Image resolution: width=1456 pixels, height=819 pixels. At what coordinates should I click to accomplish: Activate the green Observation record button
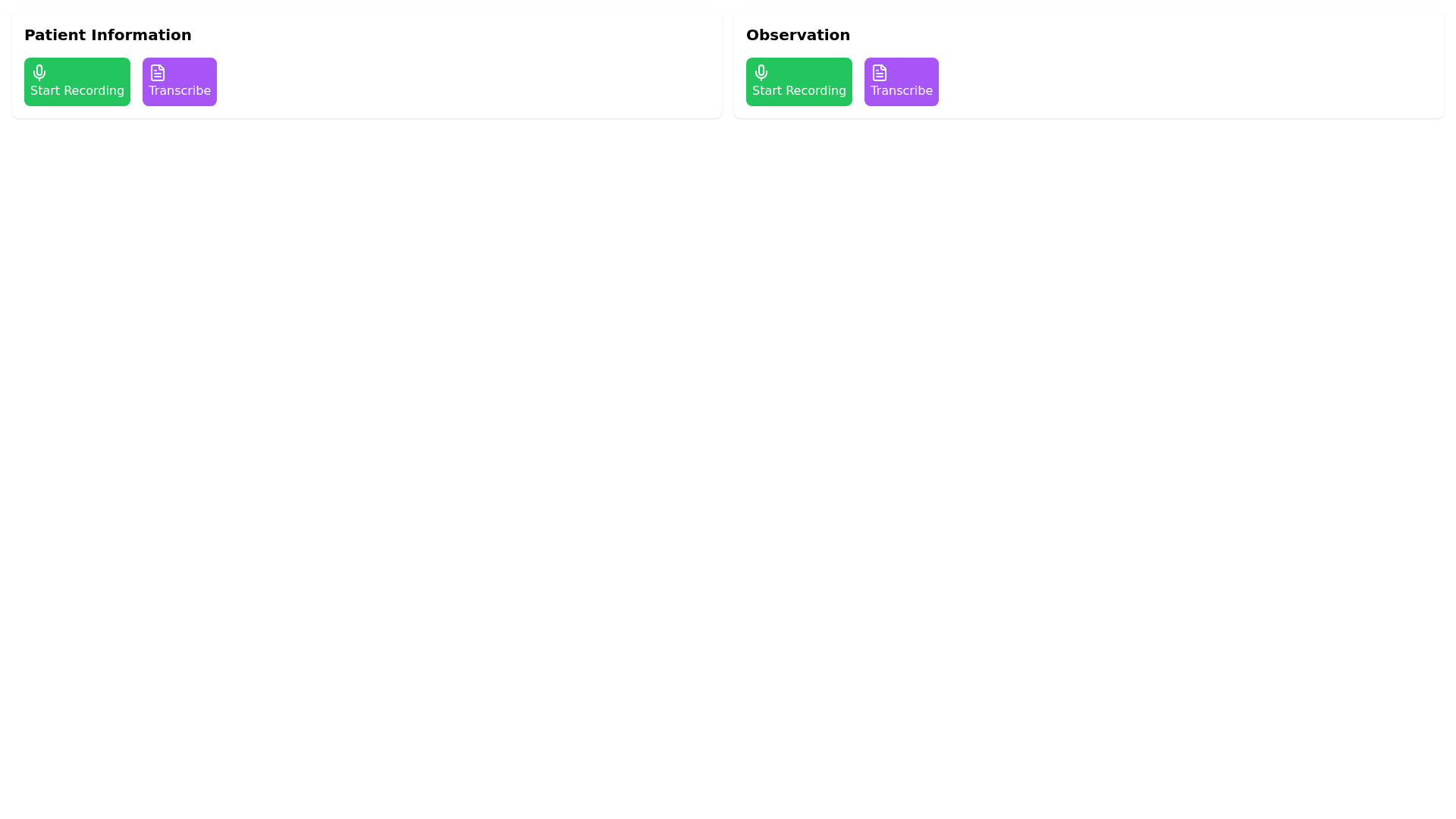coord(799,82)
